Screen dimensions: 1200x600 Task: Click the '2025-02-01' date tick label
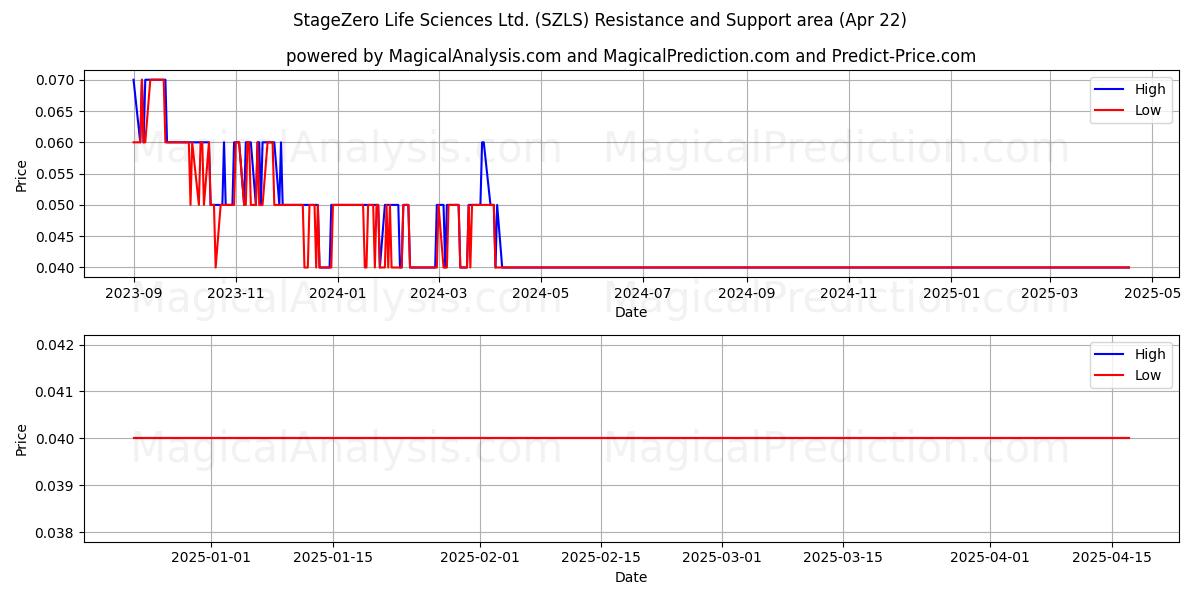point(480,558)
